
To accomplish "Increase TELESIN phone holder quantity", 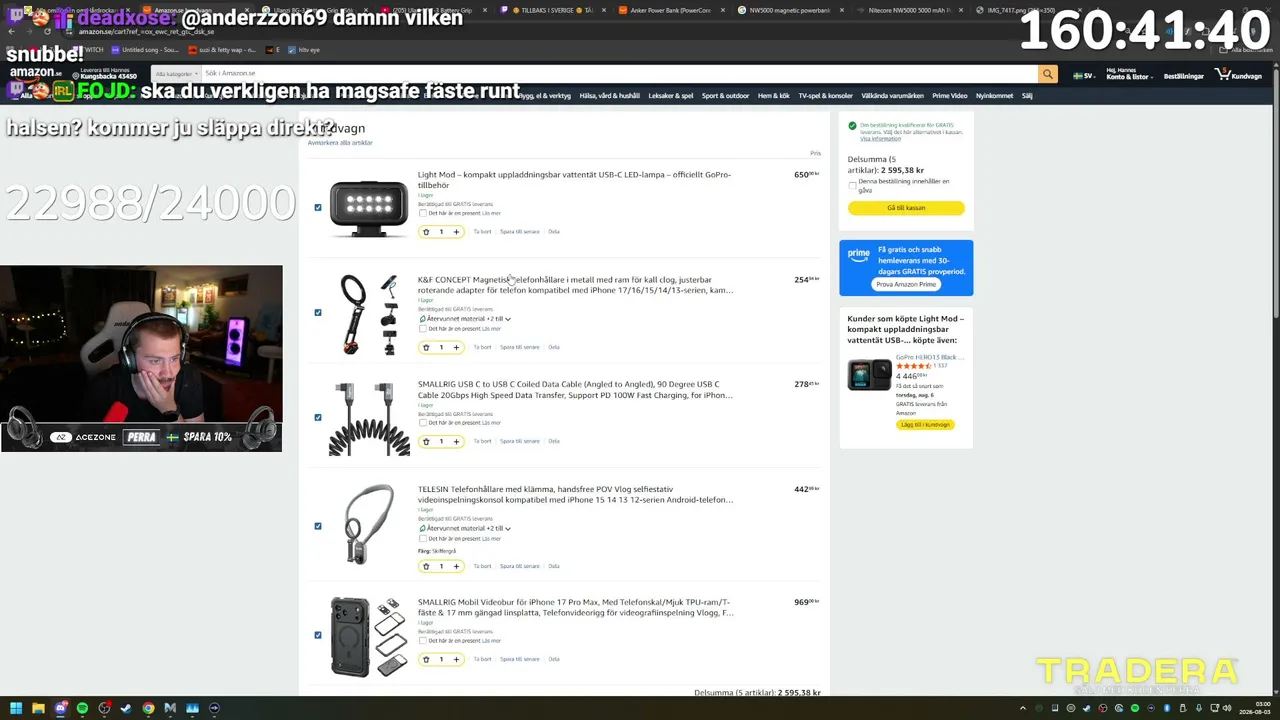I will click(x=456, y=566).
